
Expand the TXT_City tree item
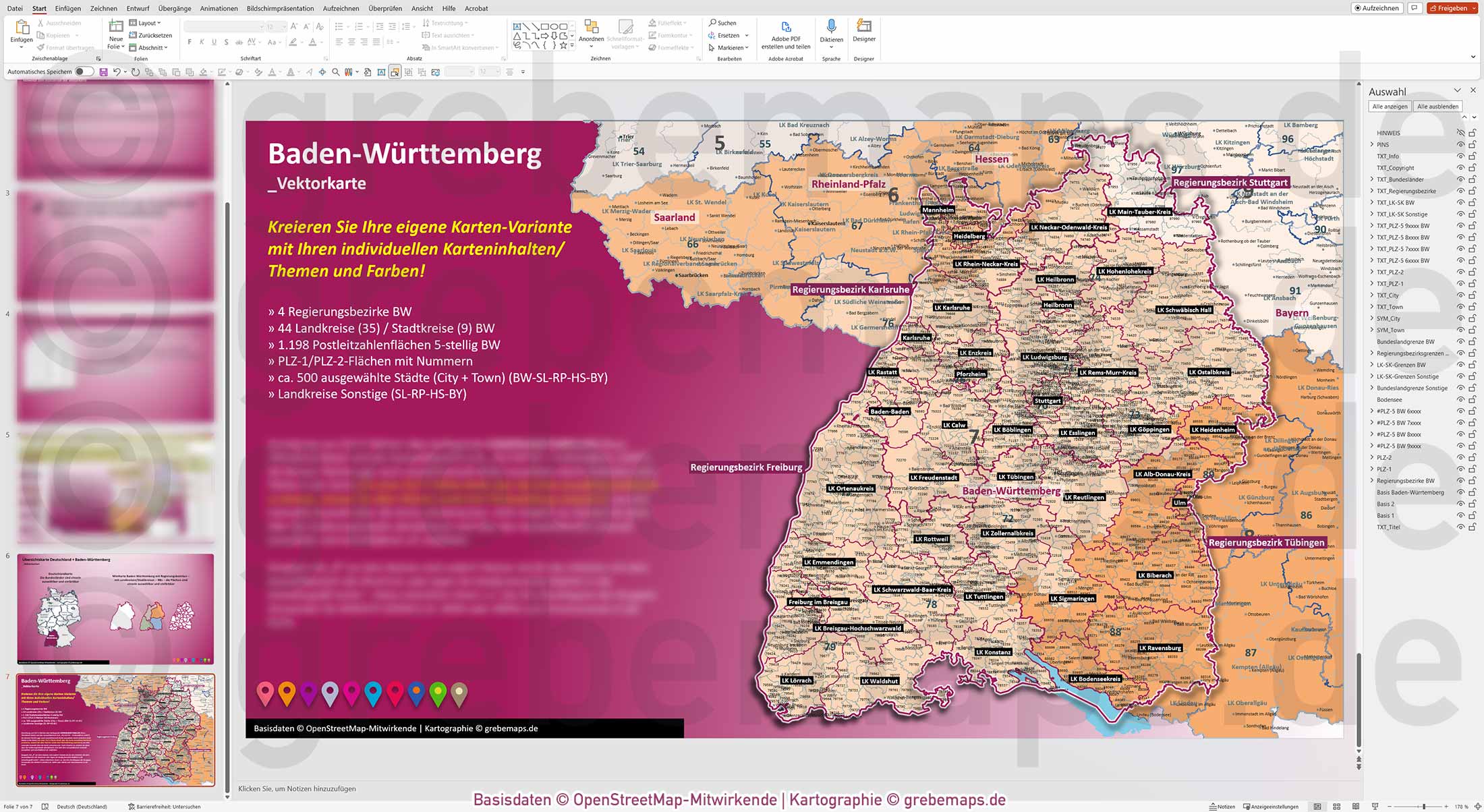coord(1372,295)
